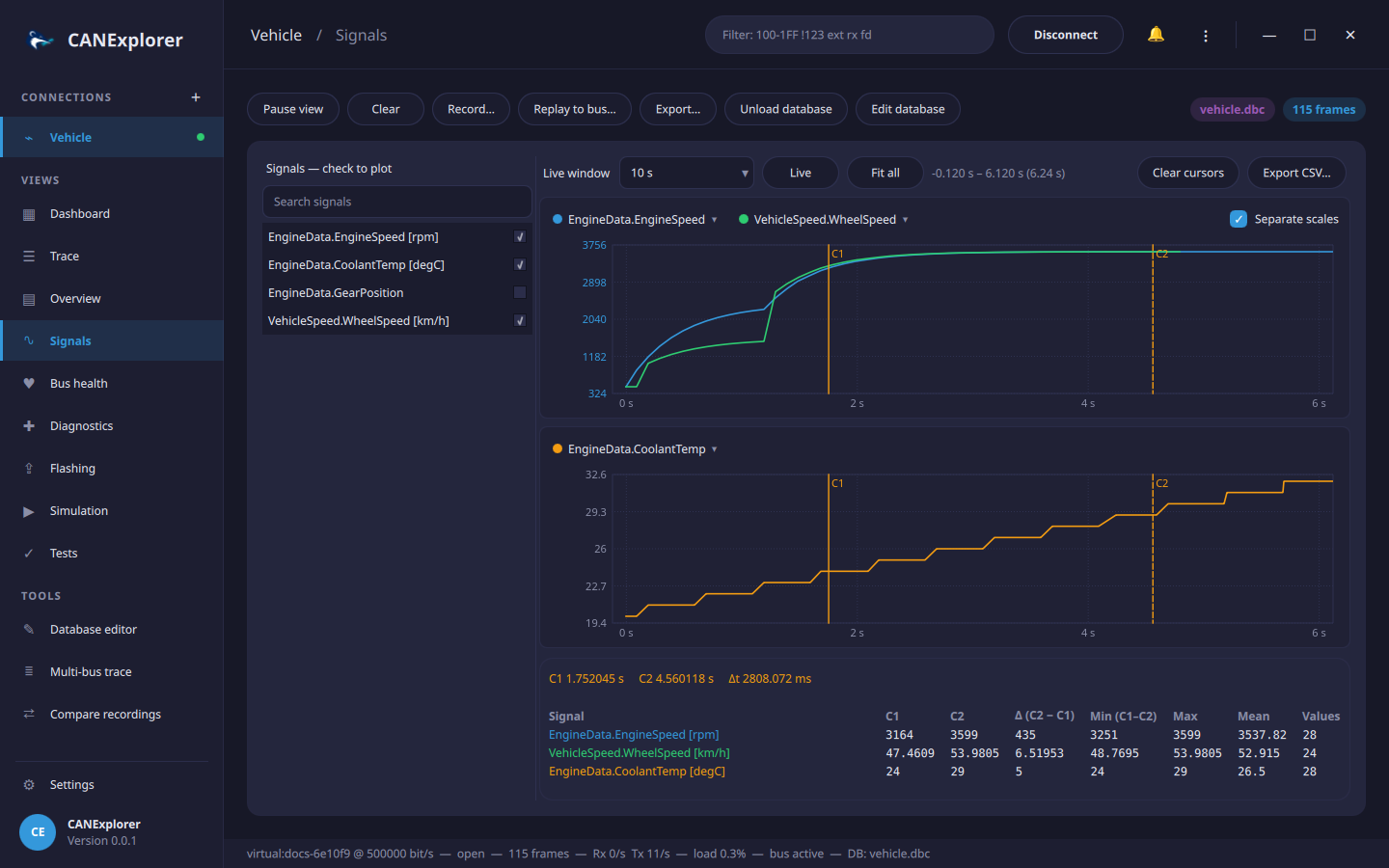Click the Tests checkmark icon
The width and height of the screenshot is (1389, 868).
29,554
